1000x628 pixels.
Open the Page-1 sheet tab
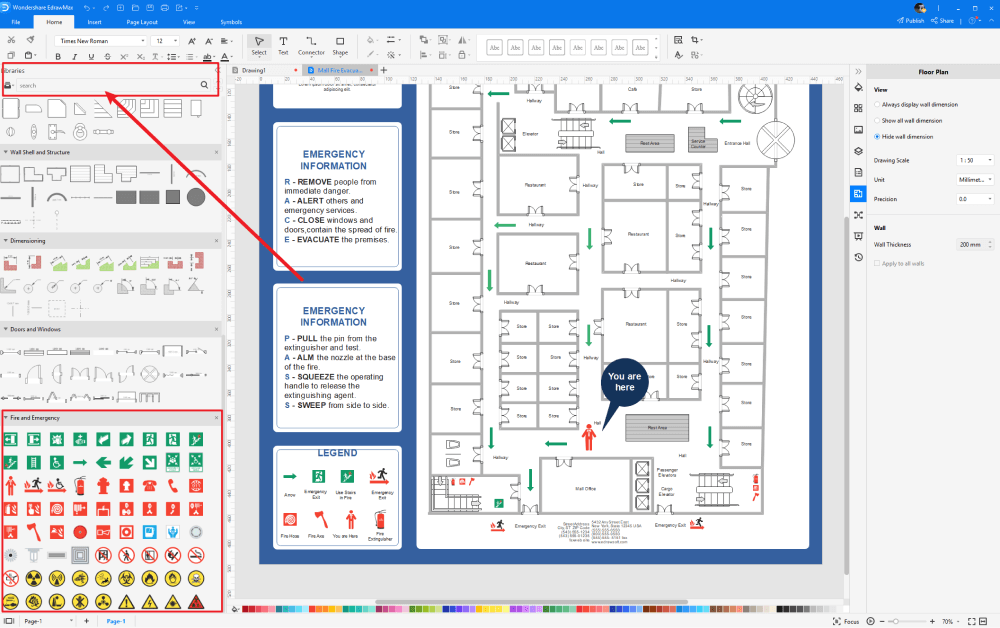click(x=116, y=621)
